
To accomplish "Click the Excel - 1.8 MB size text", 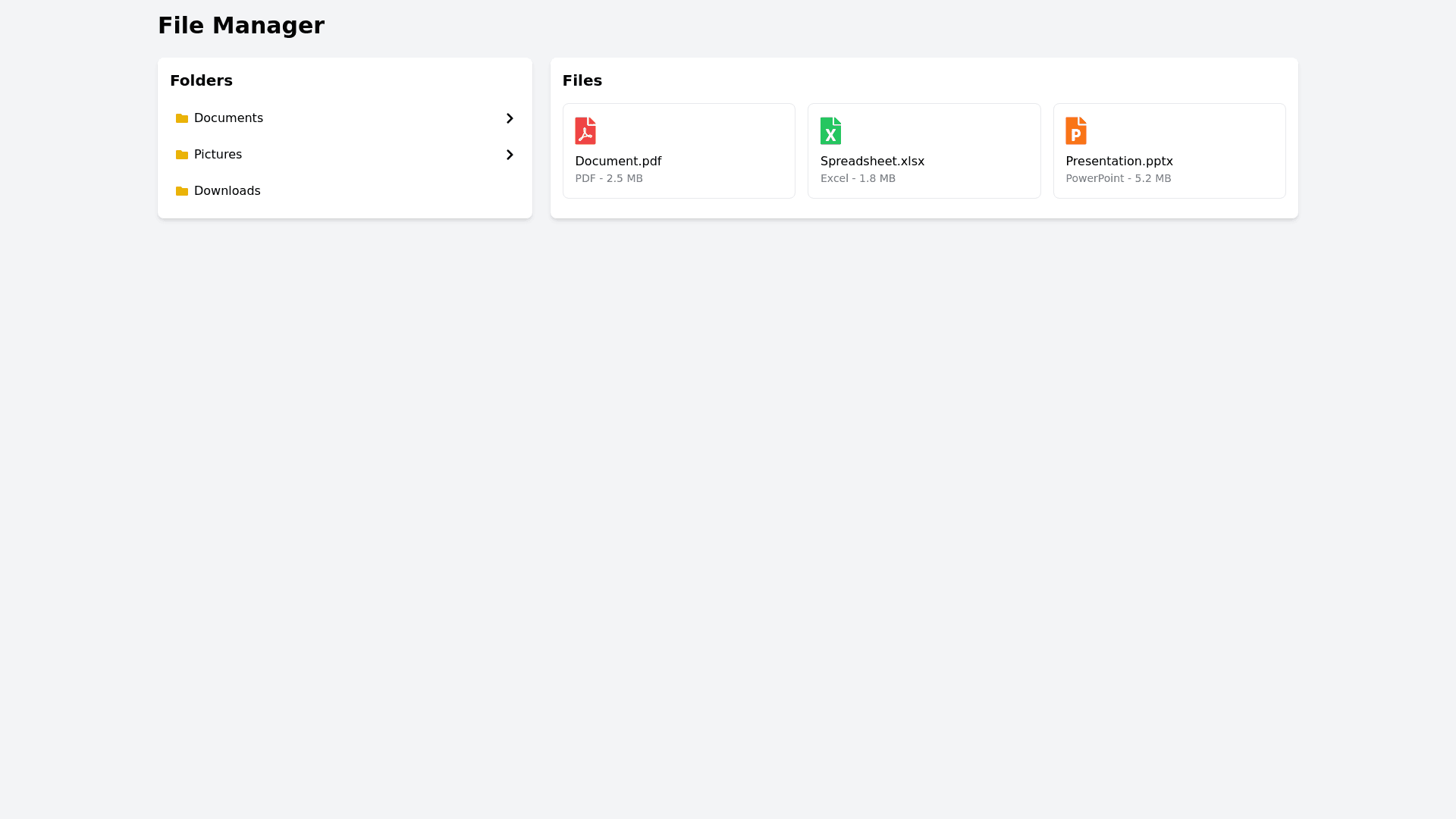I will [x=858, y=178].
